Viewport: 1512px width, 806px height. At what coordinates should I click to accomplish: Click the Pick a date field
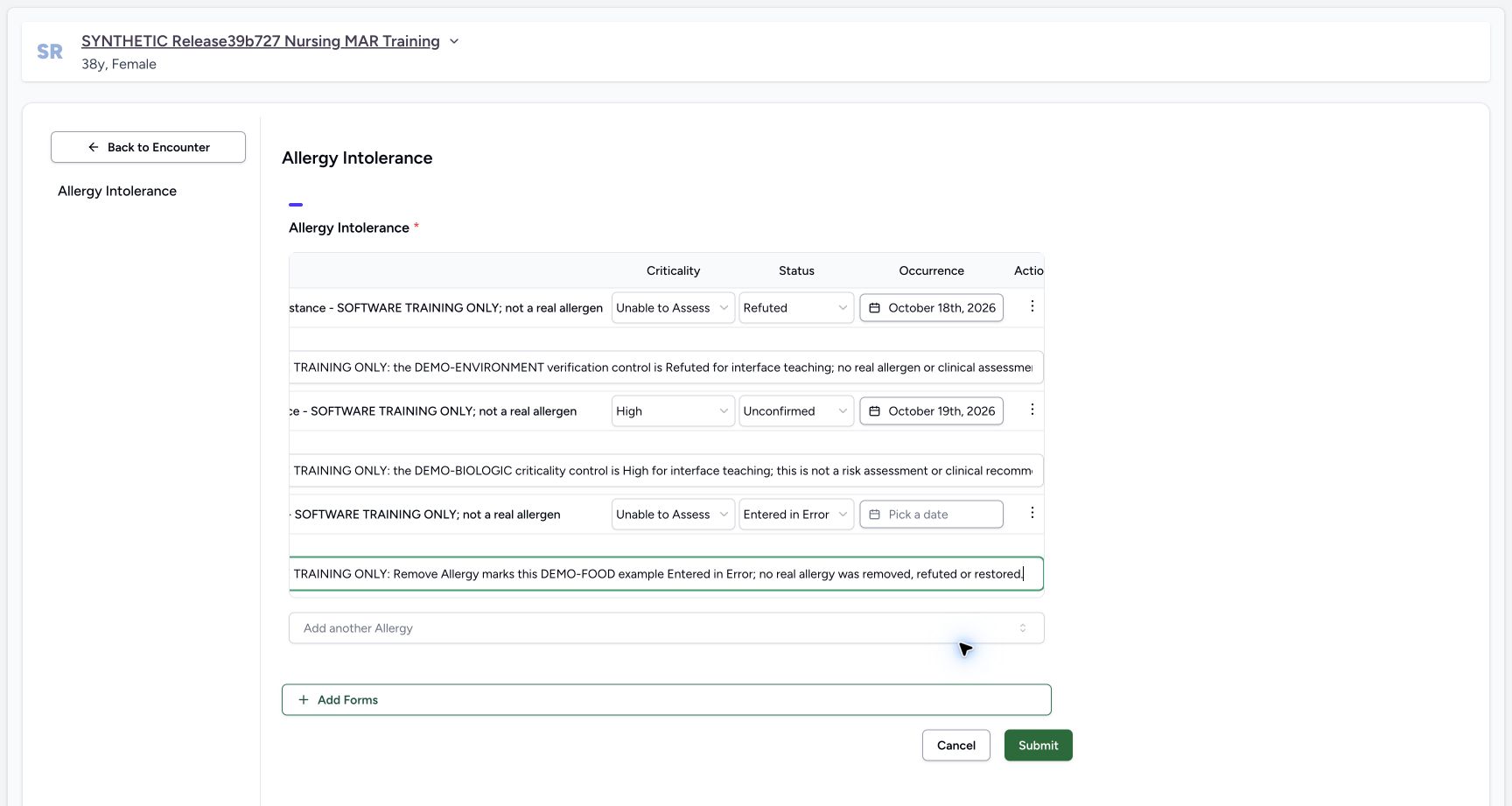pyautogui.click(x=932, y=515)
